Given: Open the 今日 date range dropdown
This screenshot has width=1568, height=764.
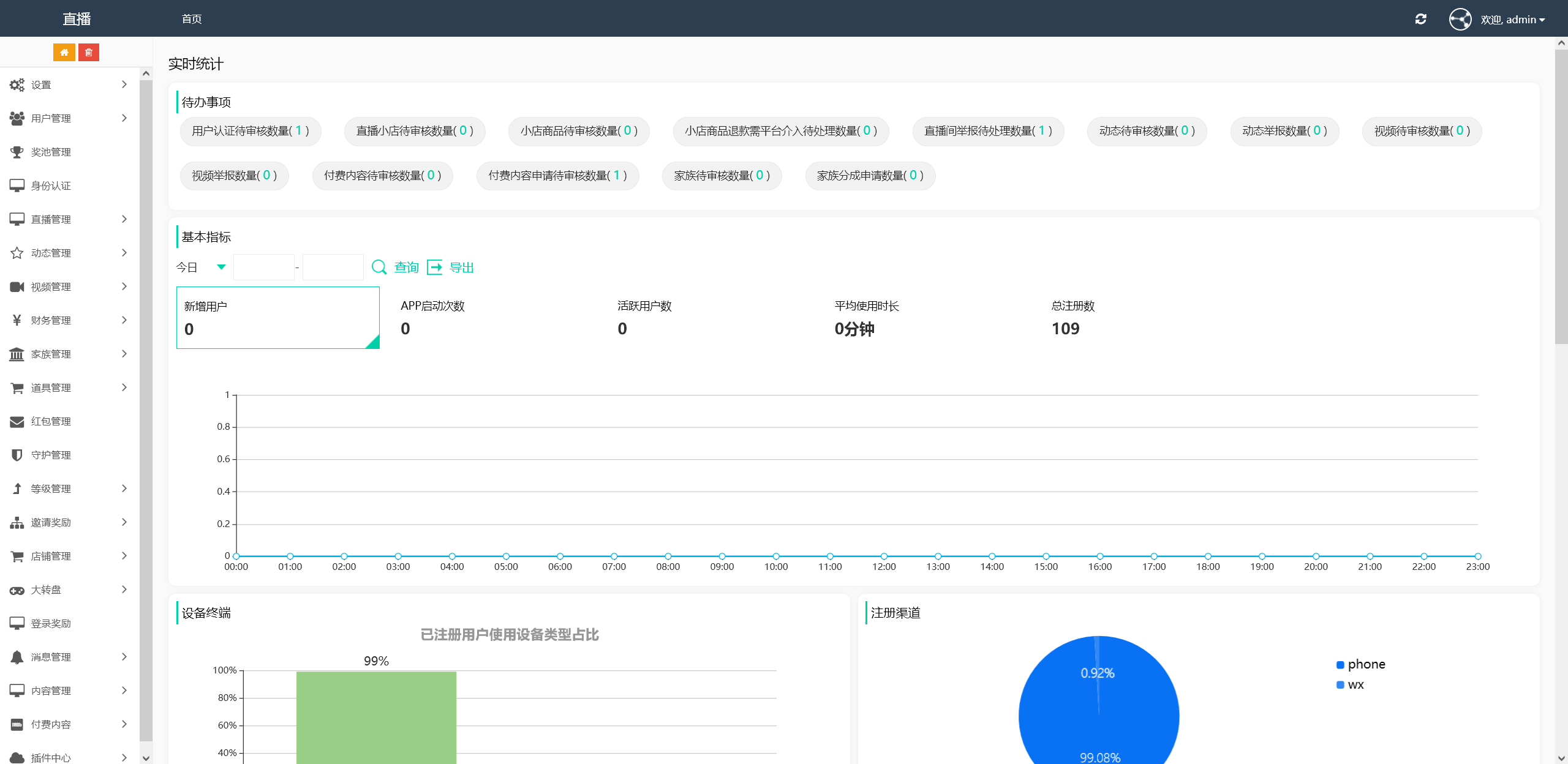Looking at the screenshot, I should click(202, 267).
